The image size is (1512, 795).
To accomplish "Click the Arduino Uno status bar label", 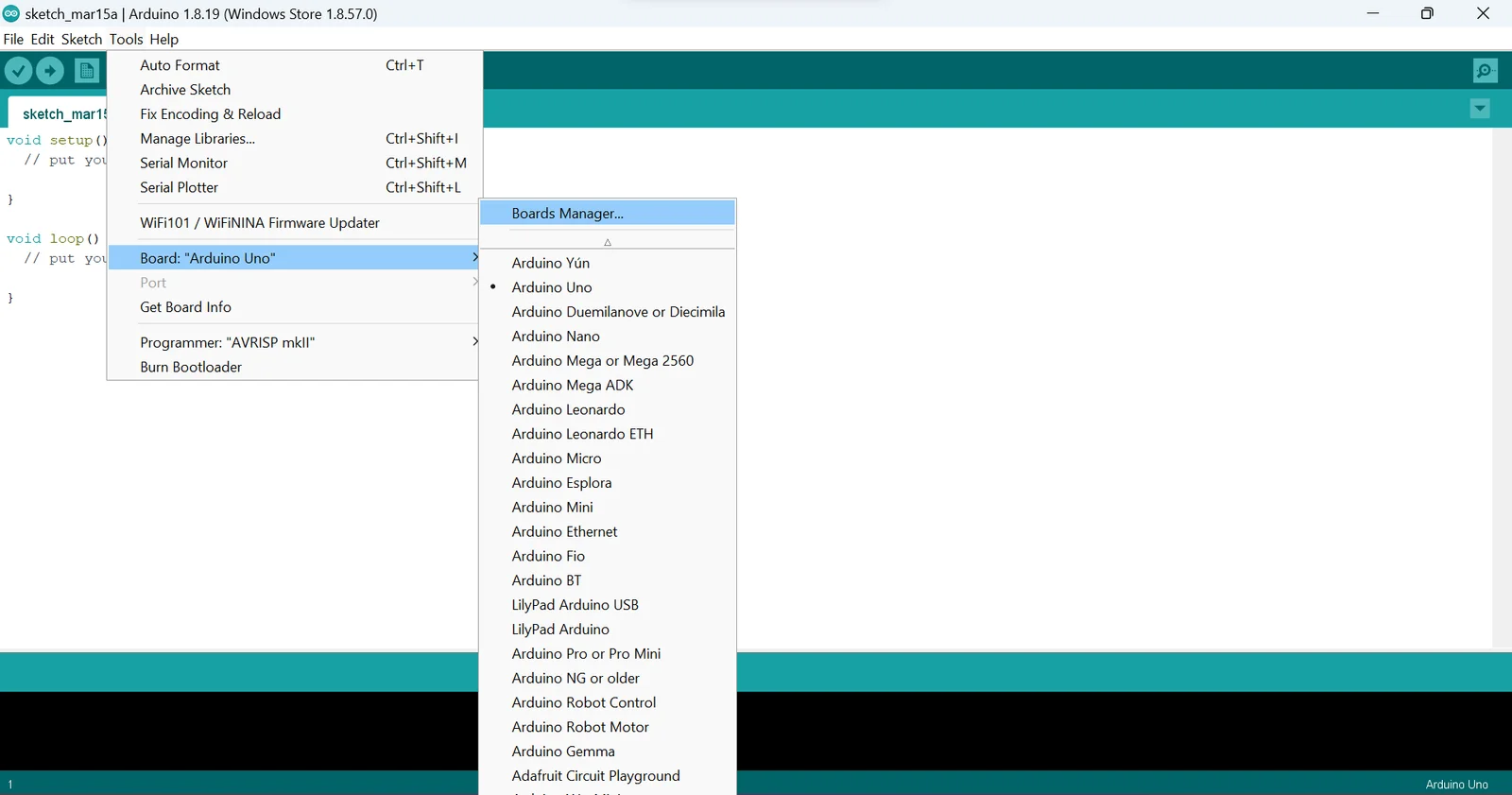I will point(1456,785).
